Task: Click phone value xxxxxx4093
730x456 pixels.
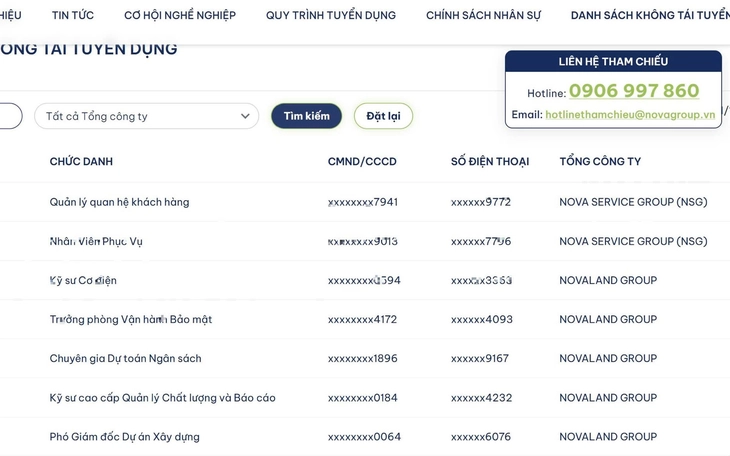Action: (x=481, y=320)
